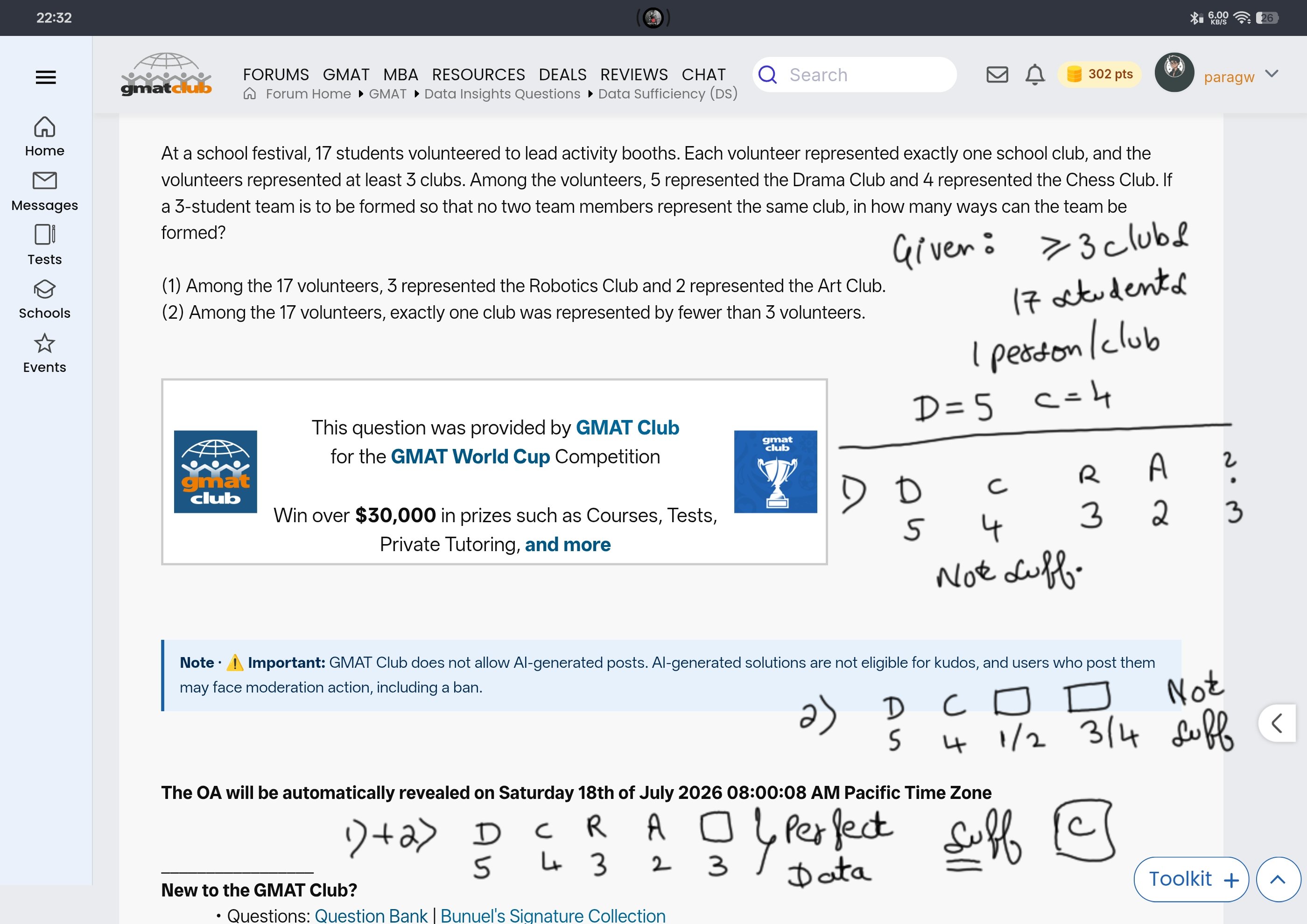Click the OA reveal date notice

point(576,792)
